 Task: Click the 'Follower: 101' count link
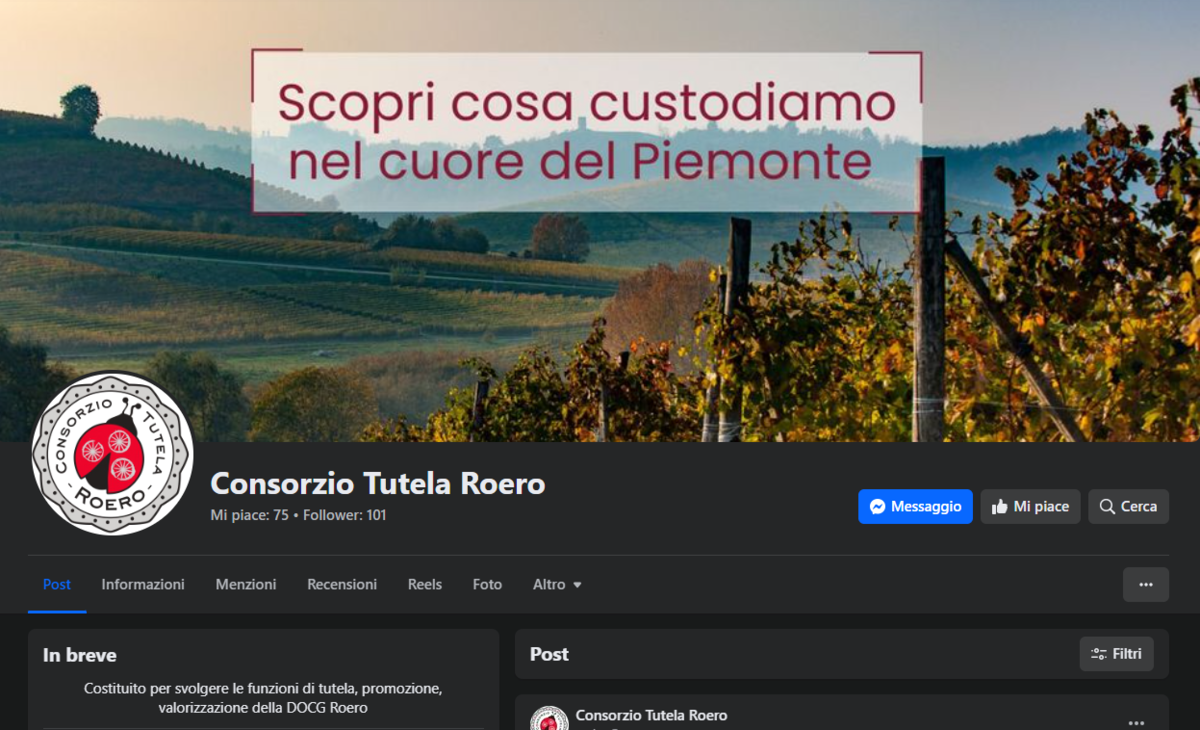pyautogui.click(x=345, y=516)
